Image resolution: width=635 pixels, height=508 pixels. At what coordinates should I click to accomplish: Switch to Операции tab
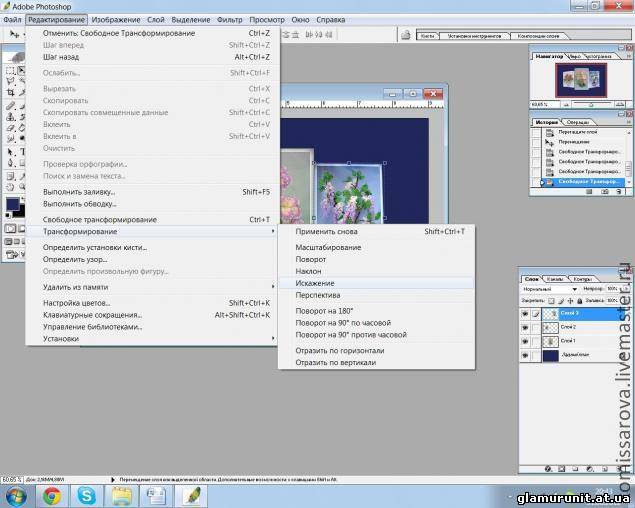coord(578,122)
